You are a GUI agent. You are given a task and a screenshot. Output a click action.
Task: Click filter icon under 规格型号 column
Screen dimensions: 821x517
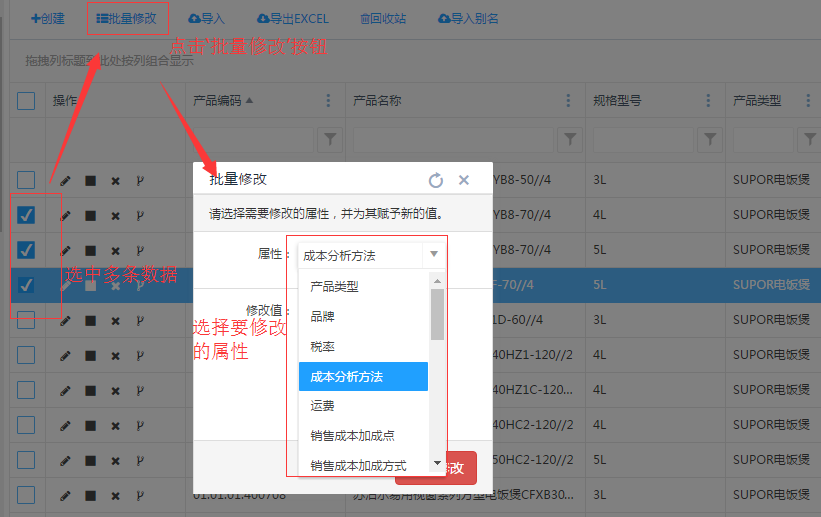coord(709,138)
